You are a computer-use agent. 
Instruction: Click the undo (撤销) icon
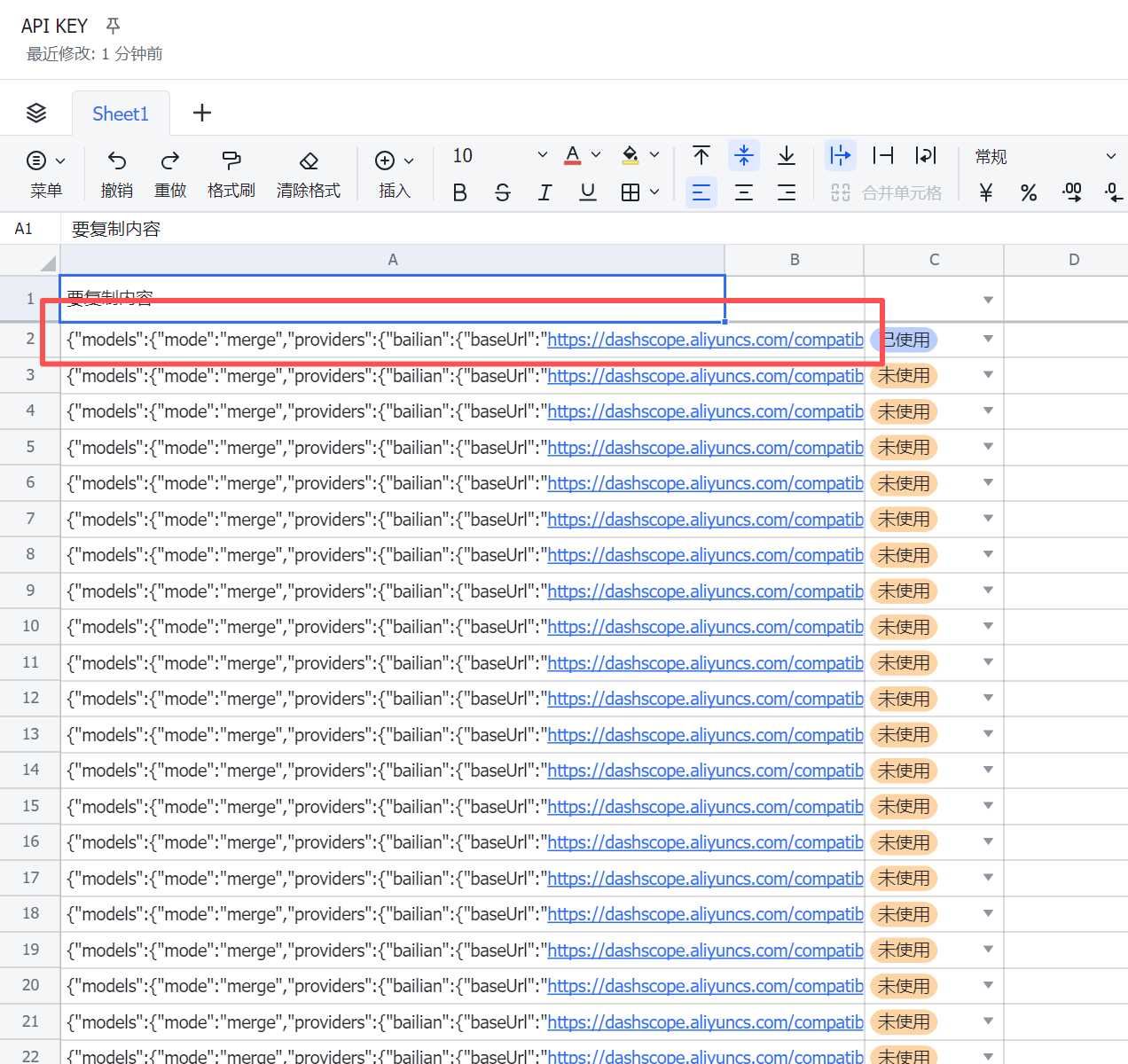click(117, 160)
